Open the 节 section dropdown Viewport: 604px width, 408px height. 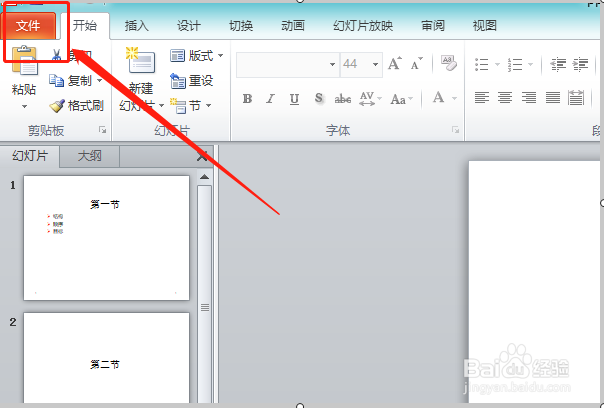click(x=191, y=105)
